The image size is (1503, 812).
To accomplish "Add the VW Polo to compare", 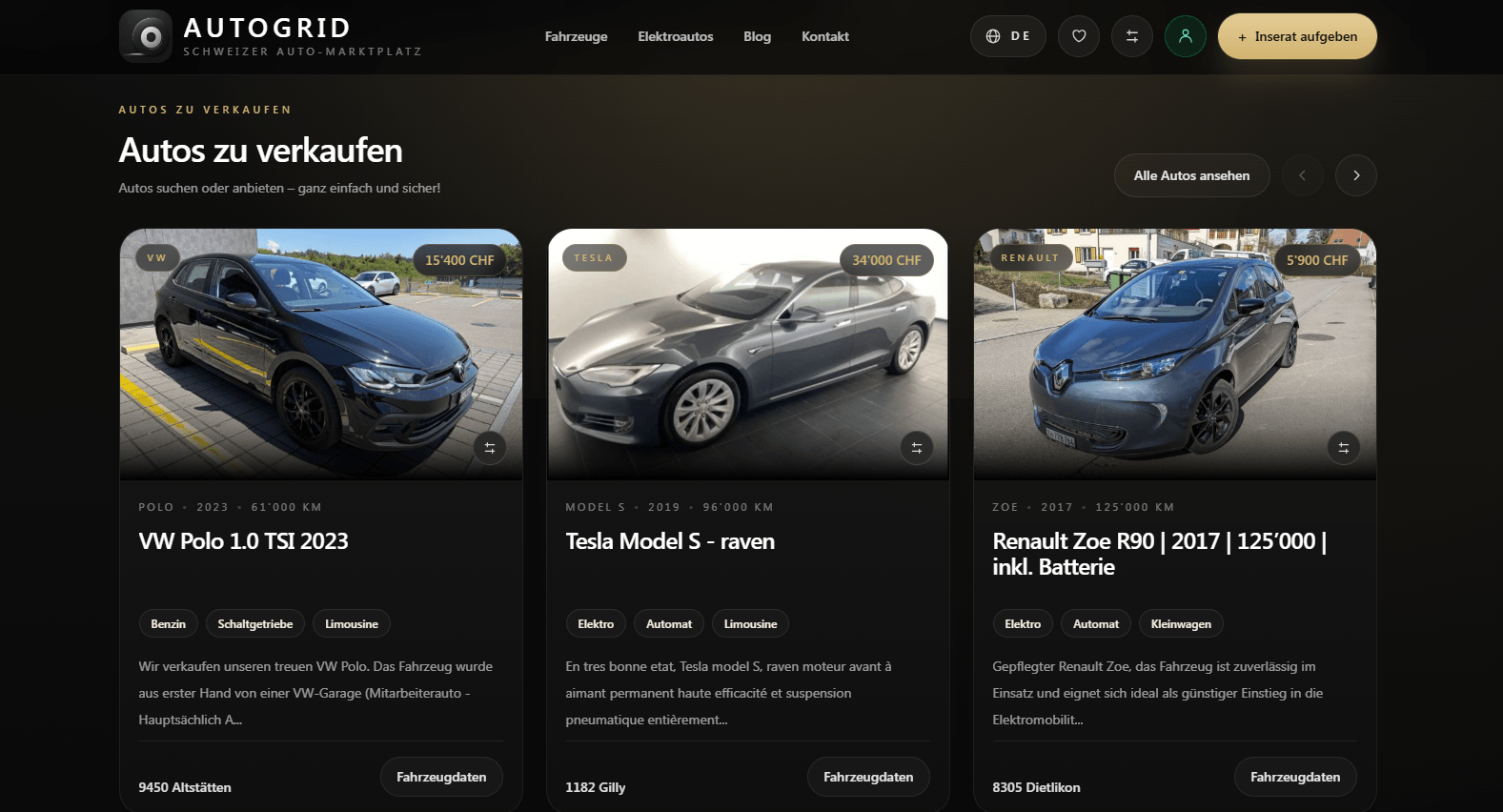I will pyautogui.click(x=490, y=448).
